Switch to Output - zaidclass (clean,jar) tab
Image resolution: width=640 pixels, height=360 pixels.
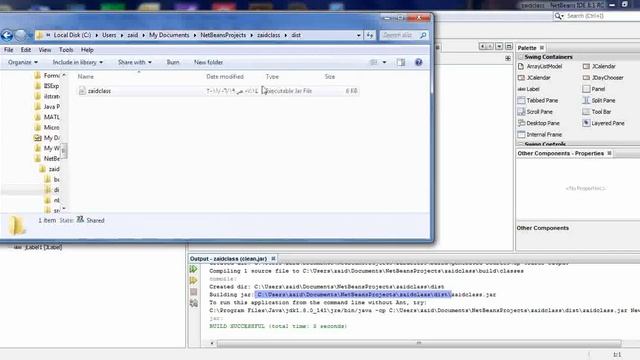click(x=228, y=259)
